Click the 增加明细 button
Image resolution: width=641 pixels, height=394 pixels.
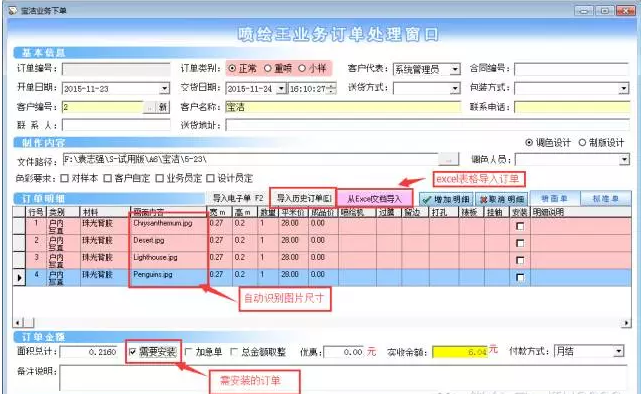[x=446, y=199]
